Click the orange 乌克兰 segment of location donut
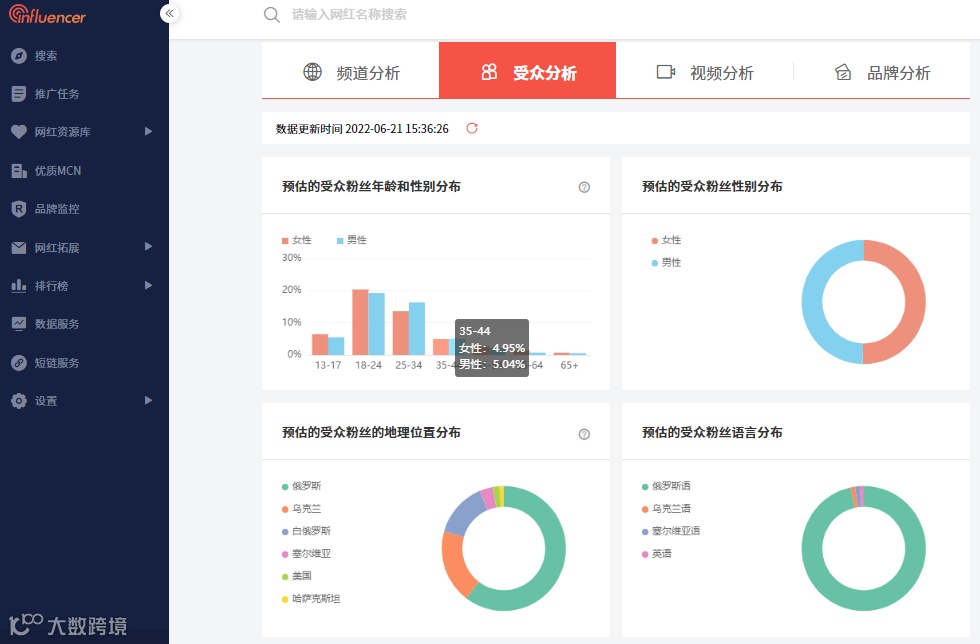This screenshot has width=980, height=644. tap(454, 566)
